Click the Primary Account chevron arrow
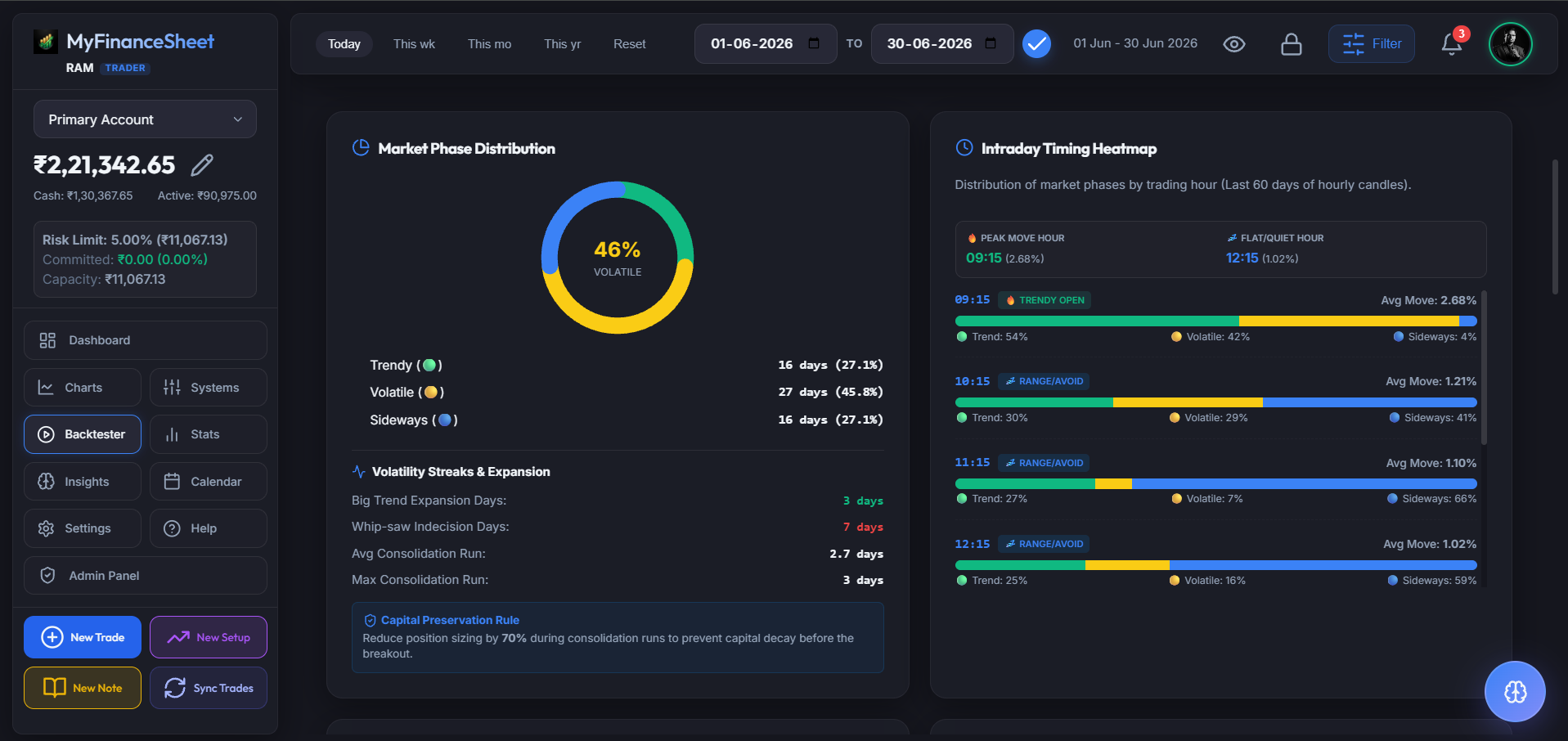 coord(238,119)
